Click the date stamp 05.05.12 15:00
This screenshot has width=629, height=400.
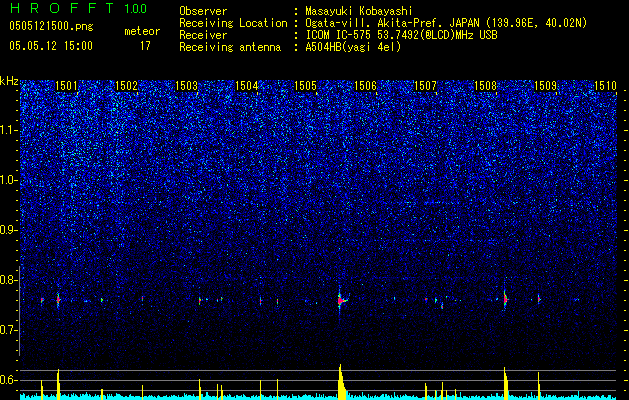51,46
